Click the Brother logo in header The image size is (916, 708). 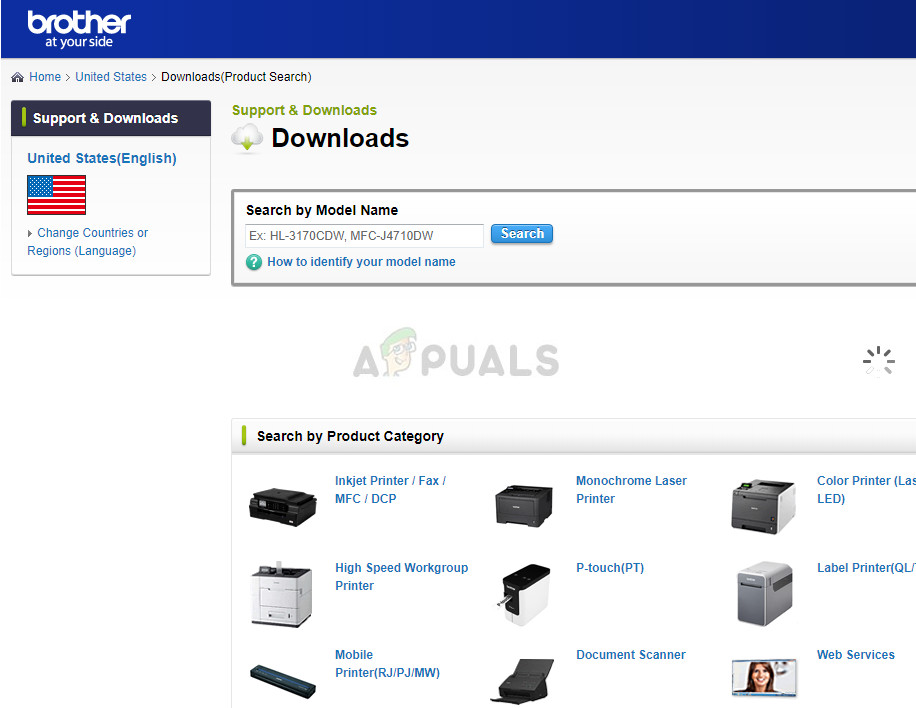click(x=79, y=29)
